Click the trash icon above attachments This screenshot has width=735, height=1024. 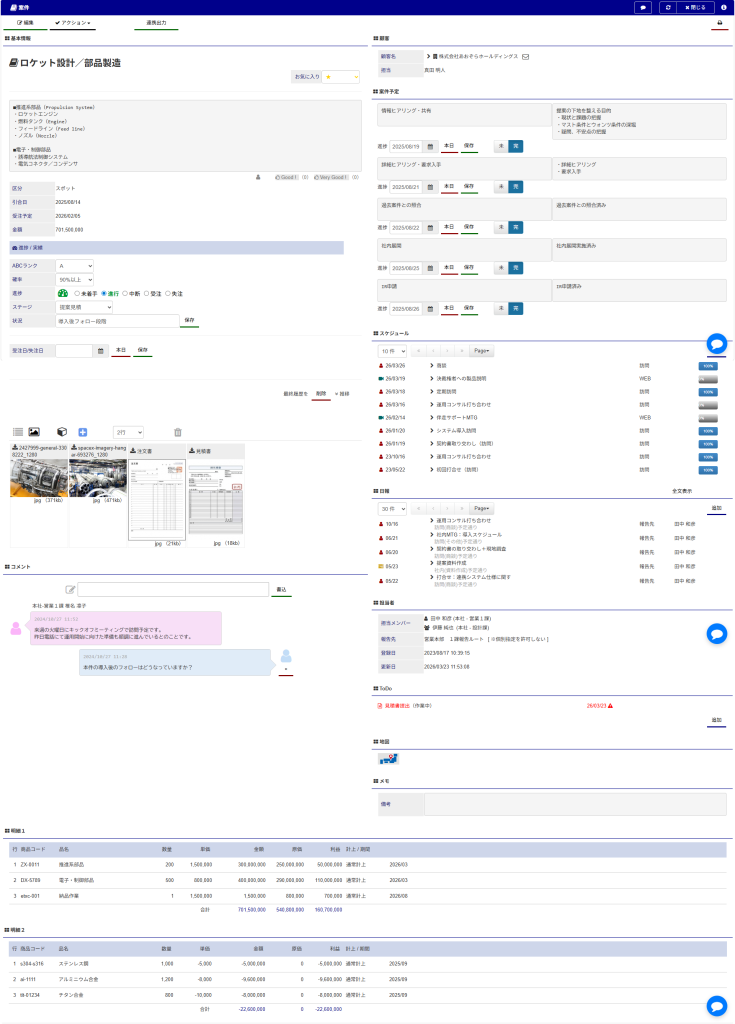pos(178,432)
